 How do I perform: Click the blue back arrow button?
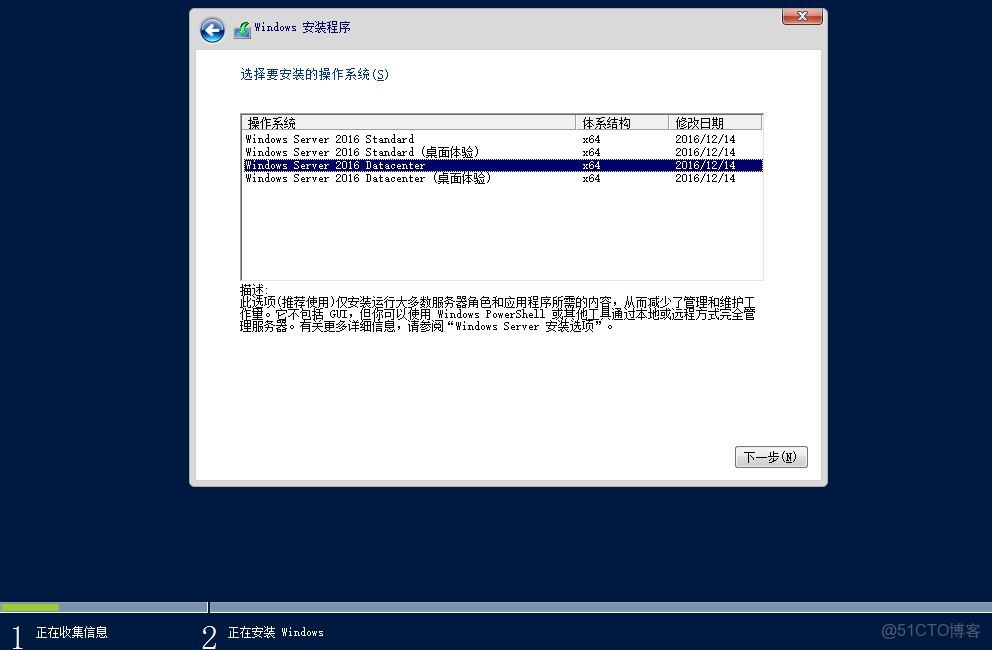(x=212, y=30)
